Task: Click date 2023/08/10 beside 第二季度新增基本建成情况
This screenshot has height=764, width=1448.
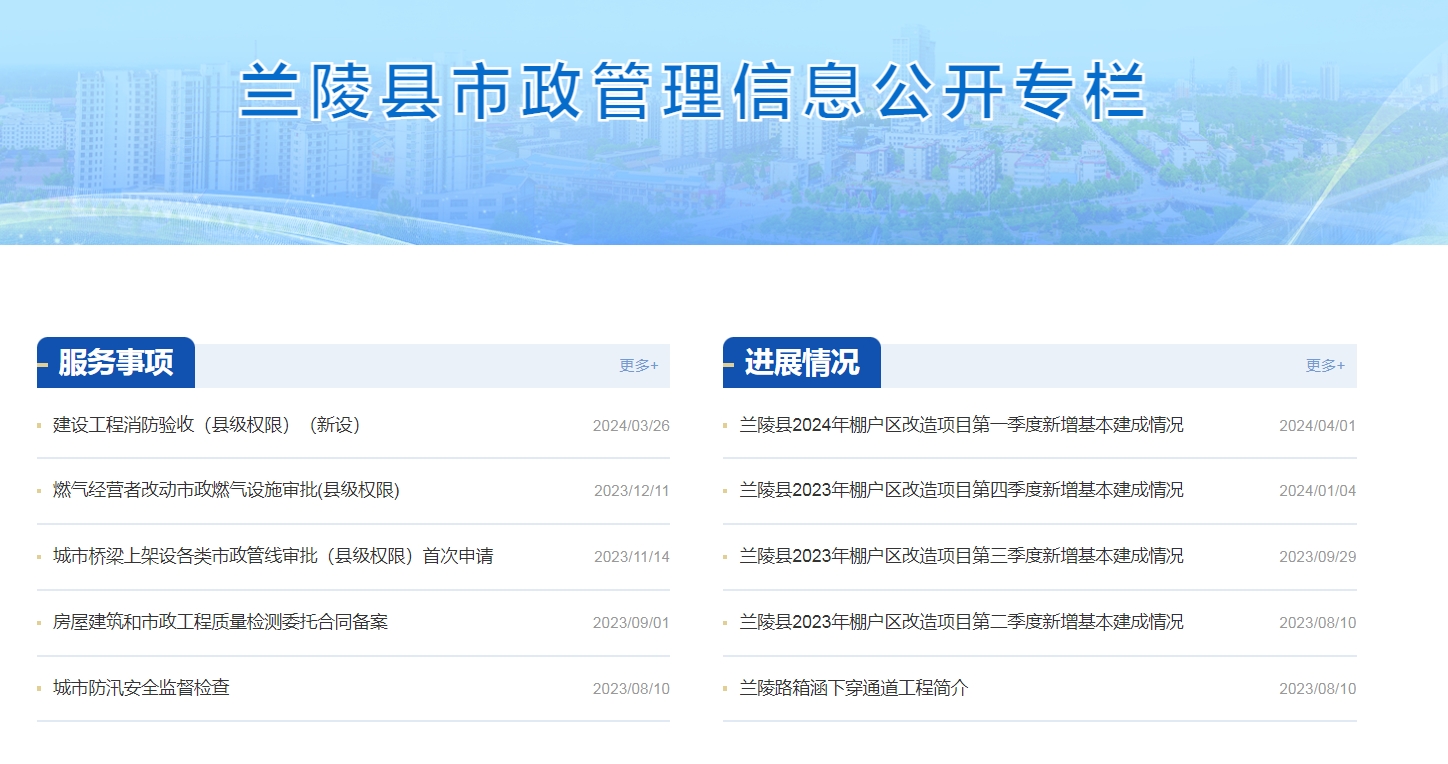Action: pyautogui.click(x=1318, y=623)
